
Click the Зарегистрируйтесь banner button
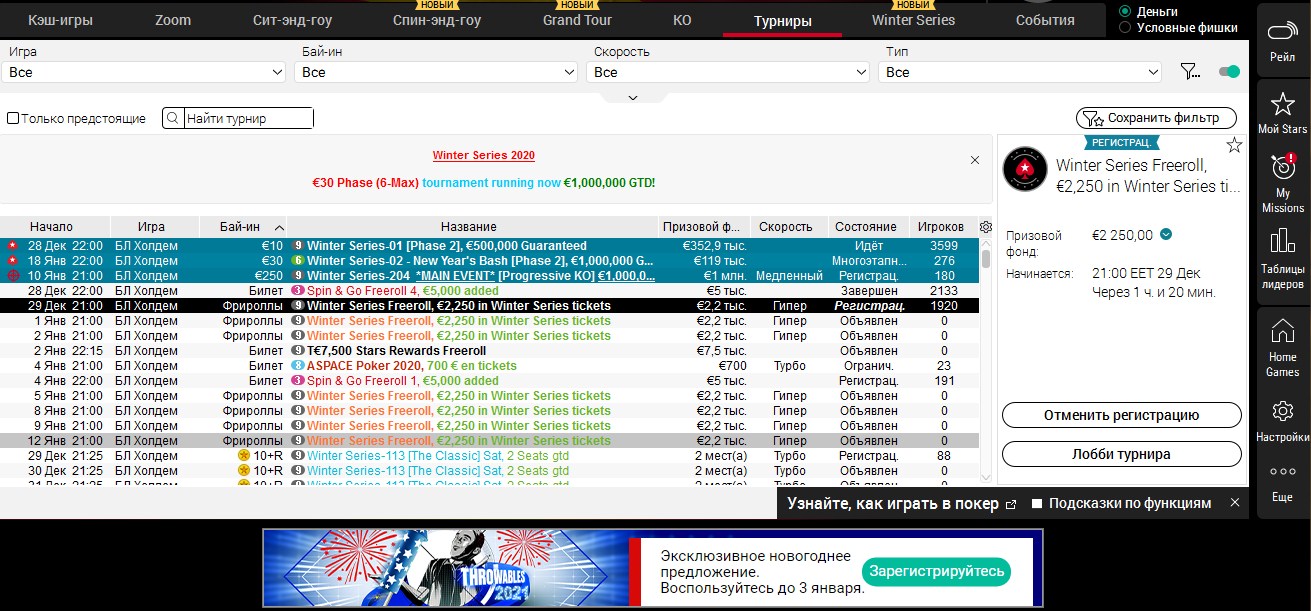(936, 571)
